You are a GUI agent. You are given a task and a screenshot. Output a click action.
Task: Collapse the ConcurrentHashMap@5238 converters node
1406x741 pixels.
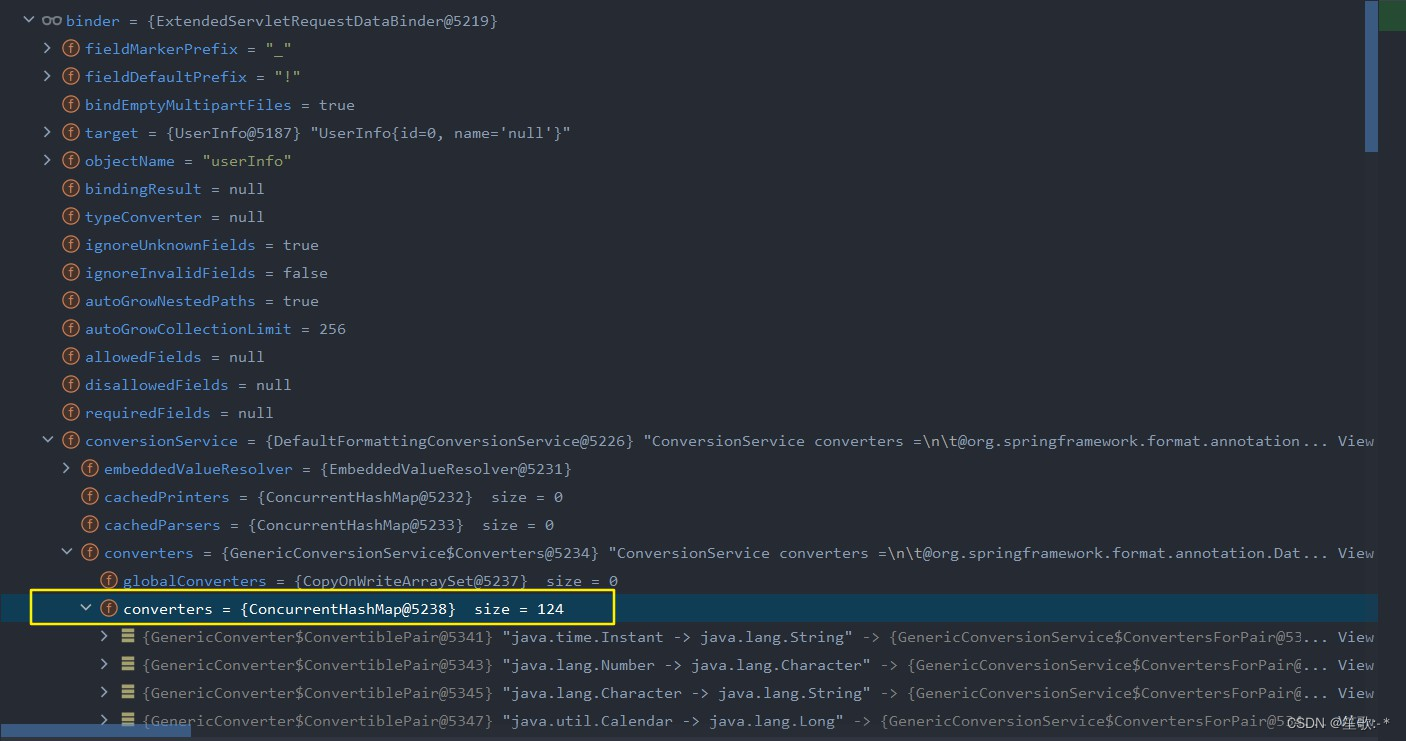pyautogui.click(x=86, y=608)
